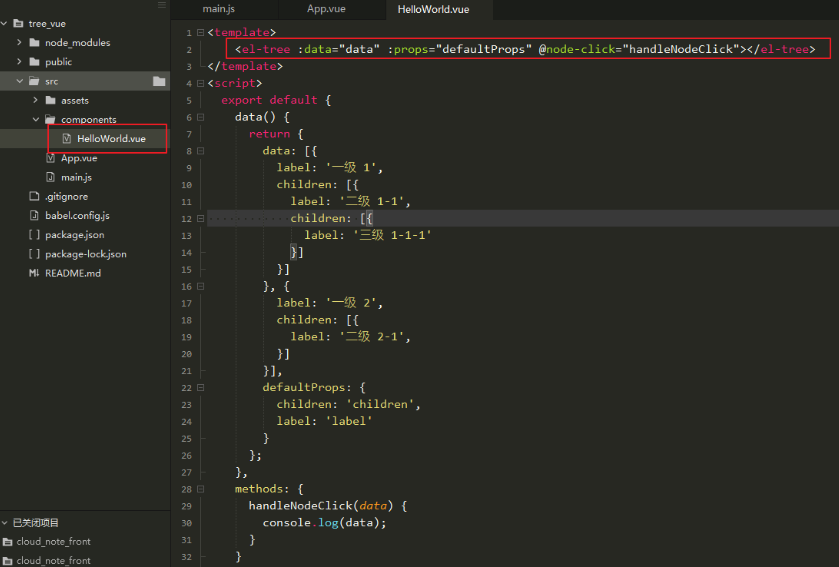This screenshot has height=567, width=839.
Task: Click the src open-folder icon
Action: point(34,81)
